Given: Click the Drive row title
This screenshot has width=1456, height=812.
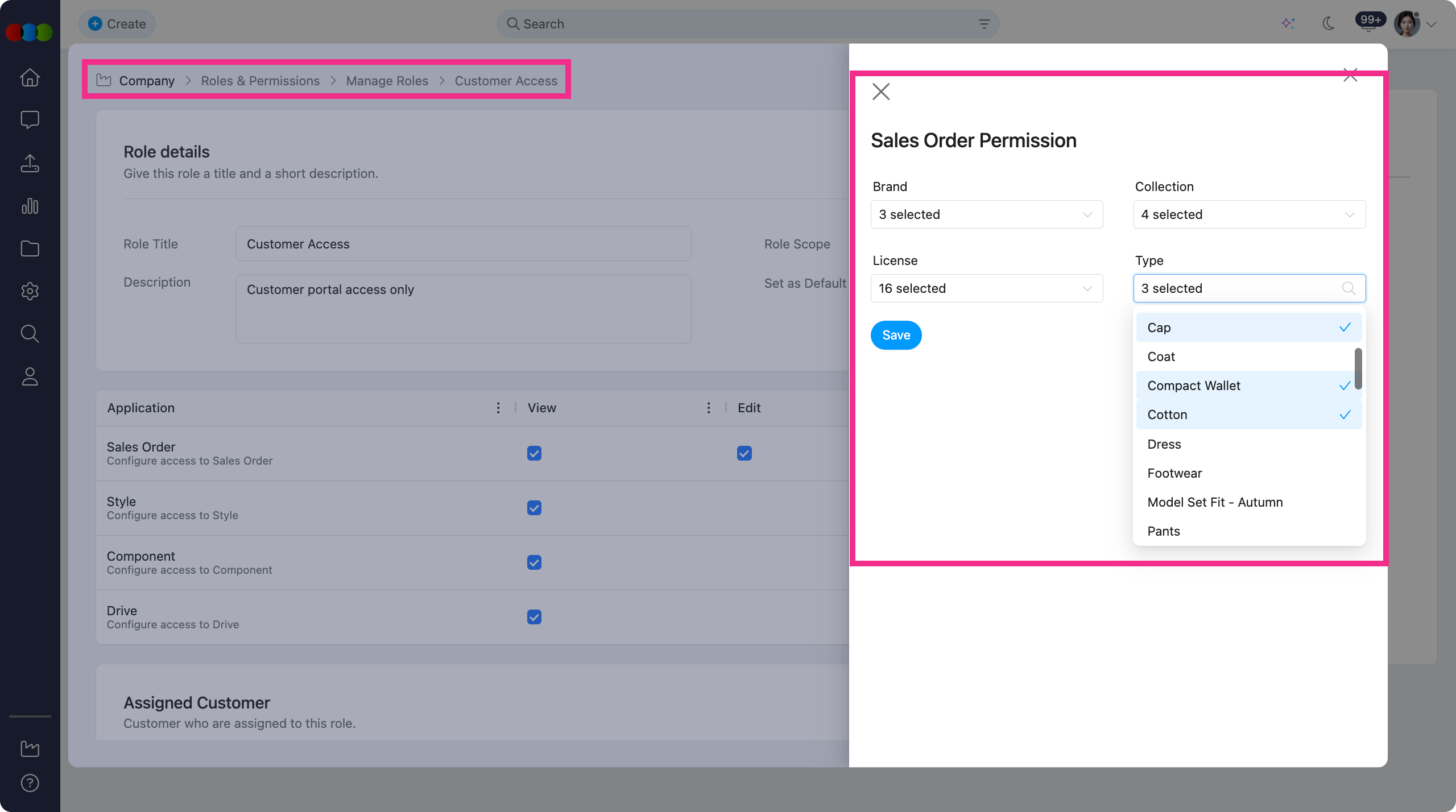Looking at the screenshot, I should (x=122, y=611).
